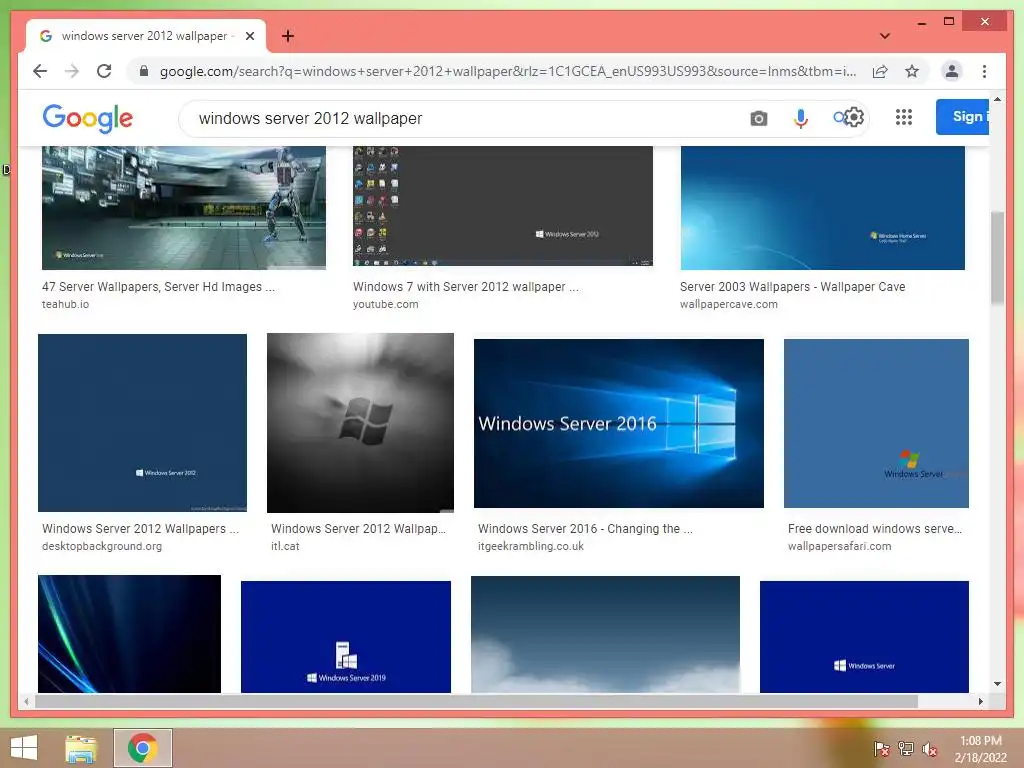Open the wallpapersafari Windows Server thumbnail
The image size is (1024, 768).
click(876, 423)
